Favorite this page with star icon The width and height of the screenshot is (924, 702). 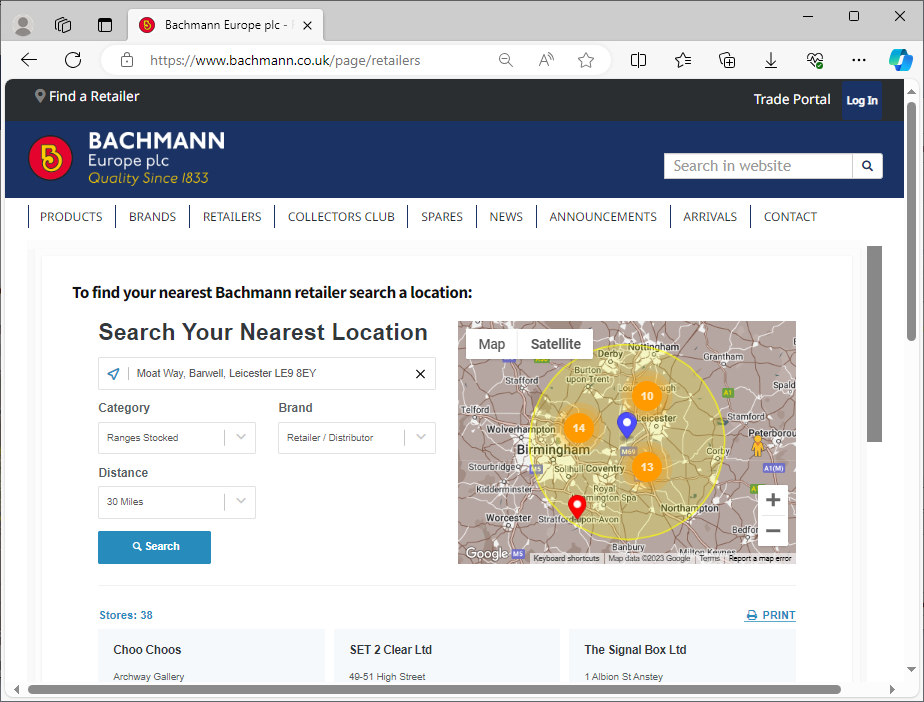(x=586, y=60)
